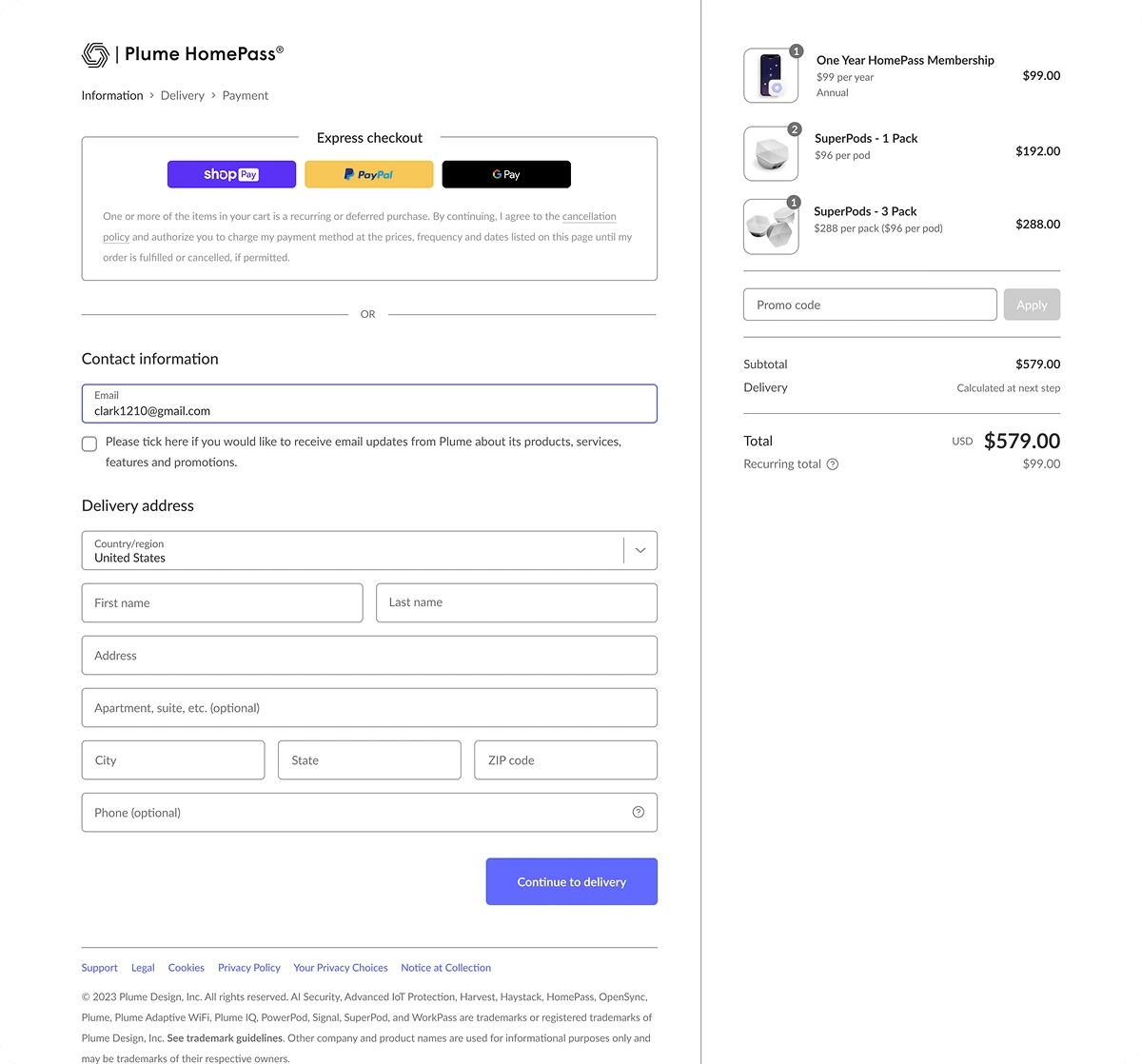Image resolution: width=1142 pixels, height=1064 pixels.
Task: Open the HomePass Membership product thumbnail
Action: 770,75
